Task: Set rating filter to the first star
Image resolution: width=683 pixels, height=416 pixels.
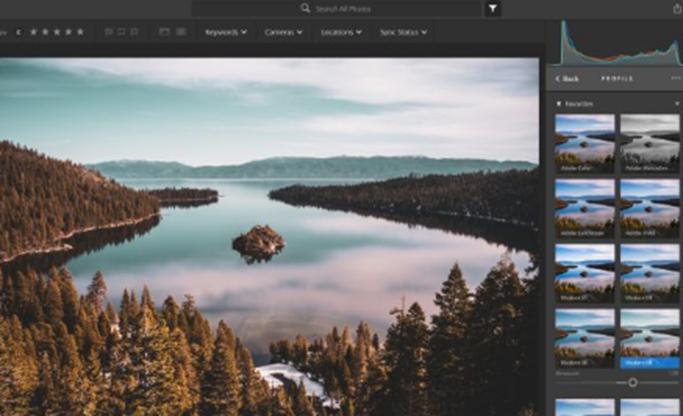Action: coord(32,32)
